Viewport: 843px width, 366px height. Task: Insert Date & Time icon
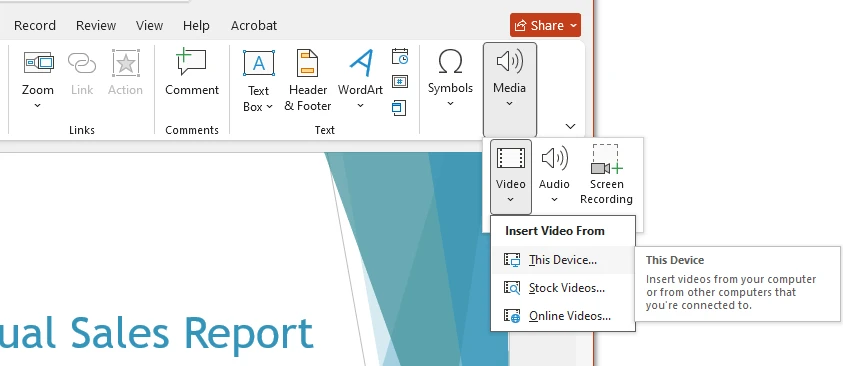click(x=399, y=56)
